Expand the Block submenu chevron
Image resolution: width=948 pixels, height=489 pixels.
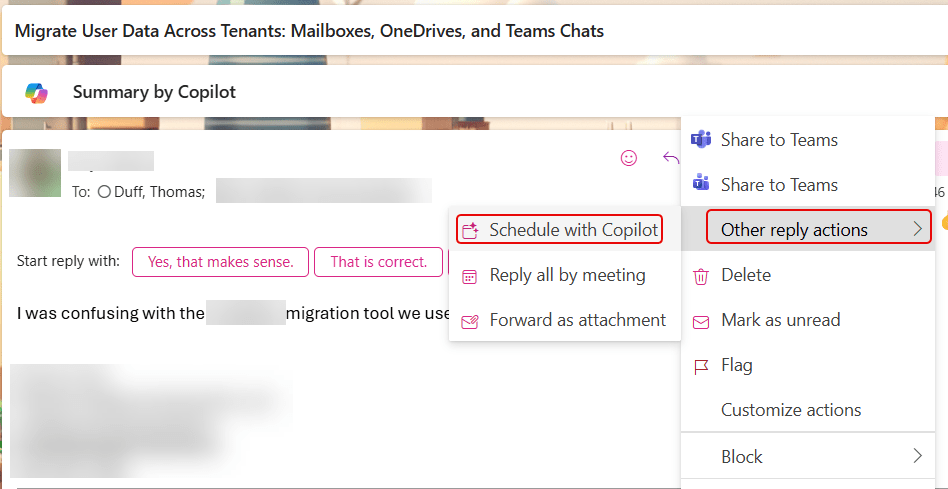[x=917, y=456]
